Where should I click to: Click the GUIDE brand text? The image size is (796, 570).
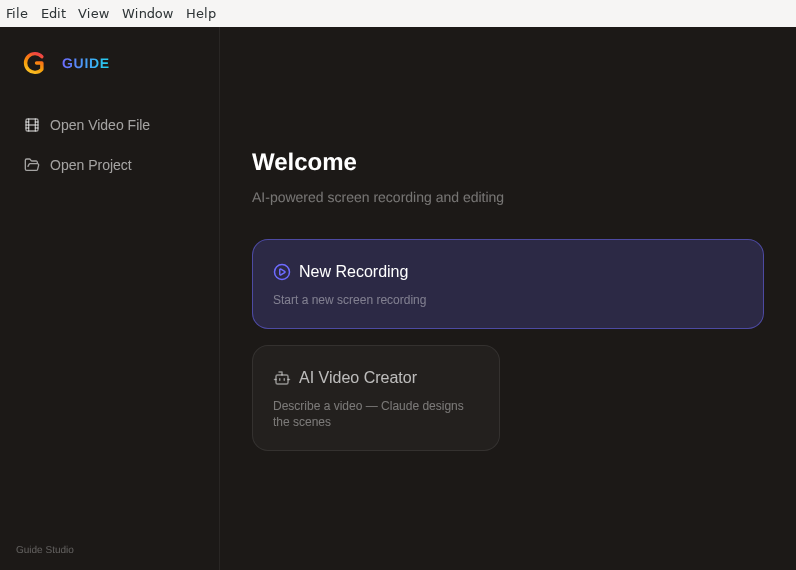(x=85, y=63)
